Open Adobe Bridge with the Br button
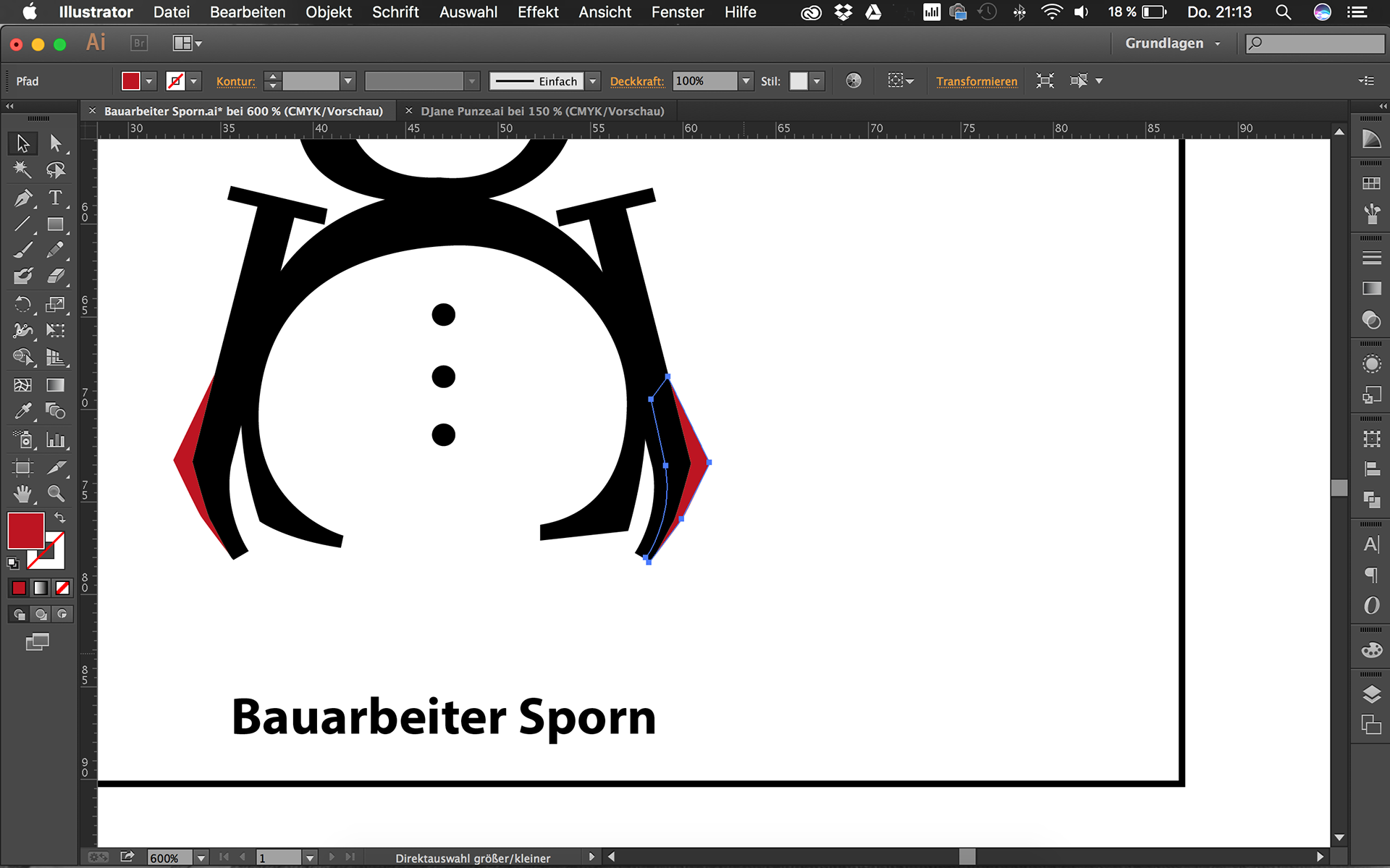Screen dimensions: 1390x868 pos(139,43)
